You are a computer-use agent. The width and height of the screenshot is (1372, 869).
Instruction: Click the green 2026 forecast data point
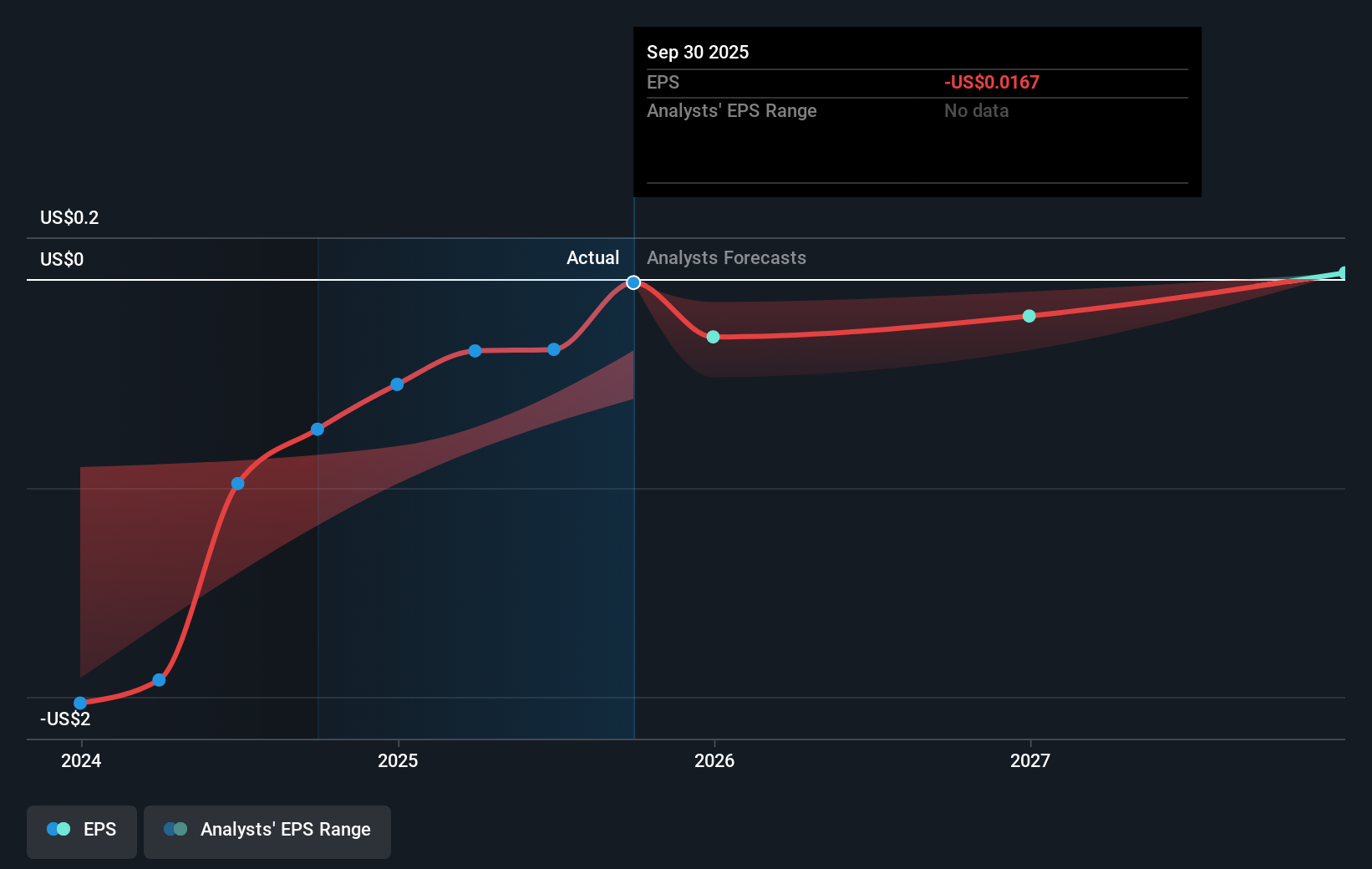click(713, 336)
